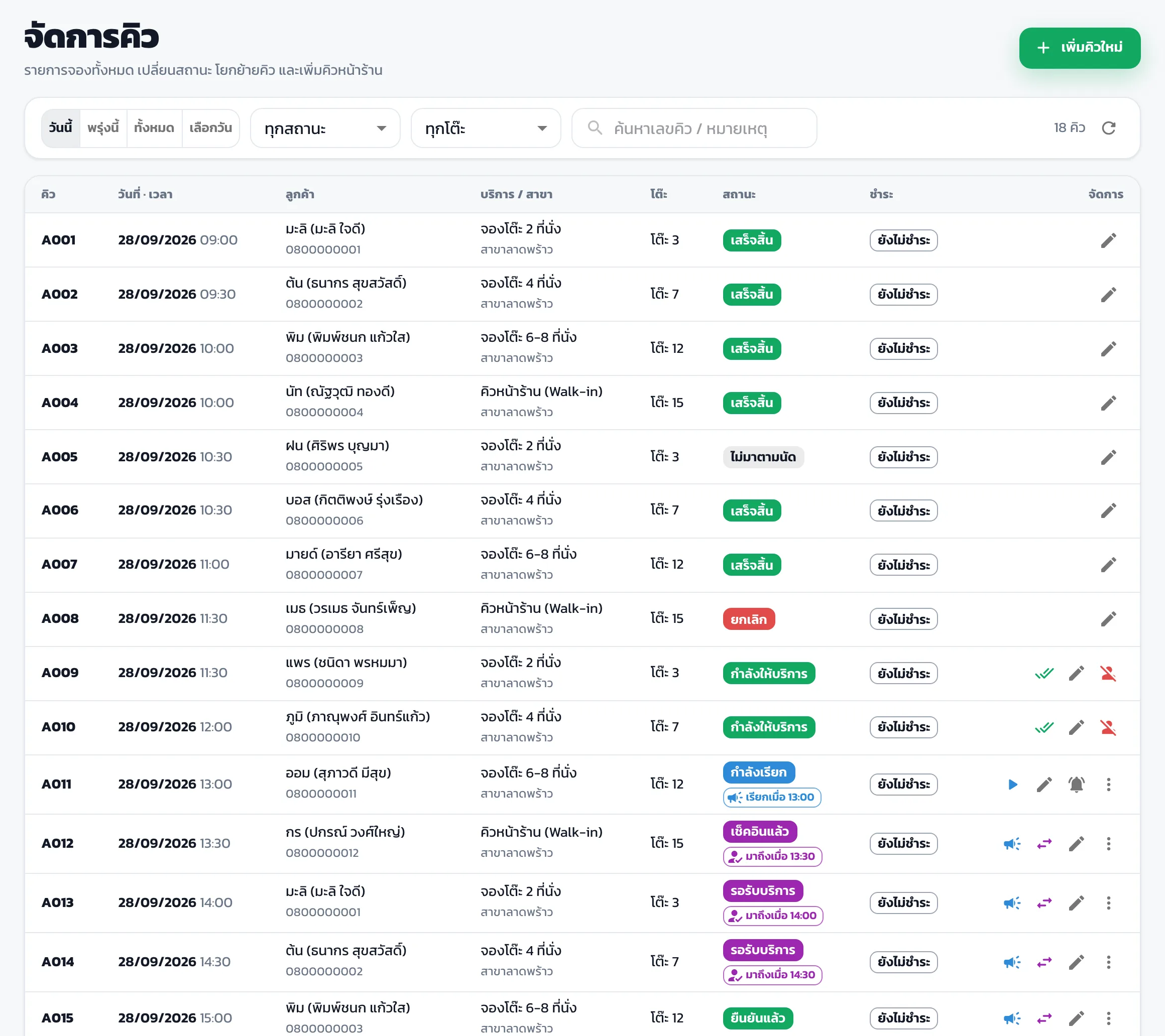Viewport: 1165px width, 1036px height.
Task: Click the purple swap arrows for queue A013
Action: tap(1044, 902)
